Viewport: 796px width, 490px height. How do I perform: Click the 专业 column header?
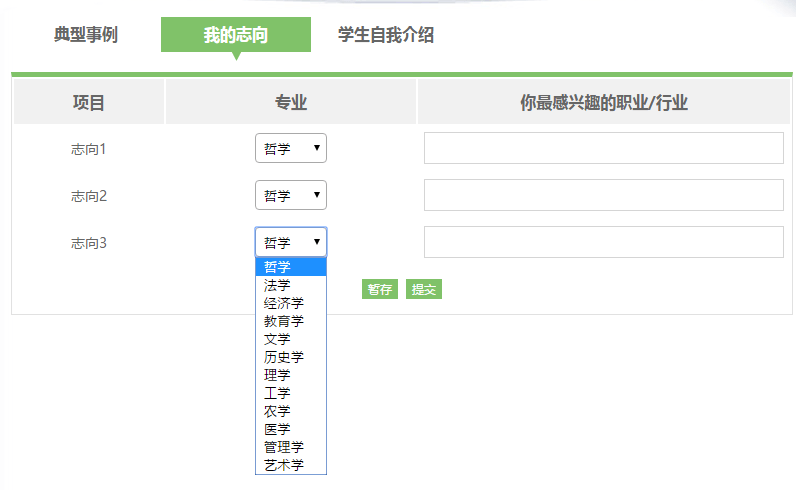[x=291, y=102]
